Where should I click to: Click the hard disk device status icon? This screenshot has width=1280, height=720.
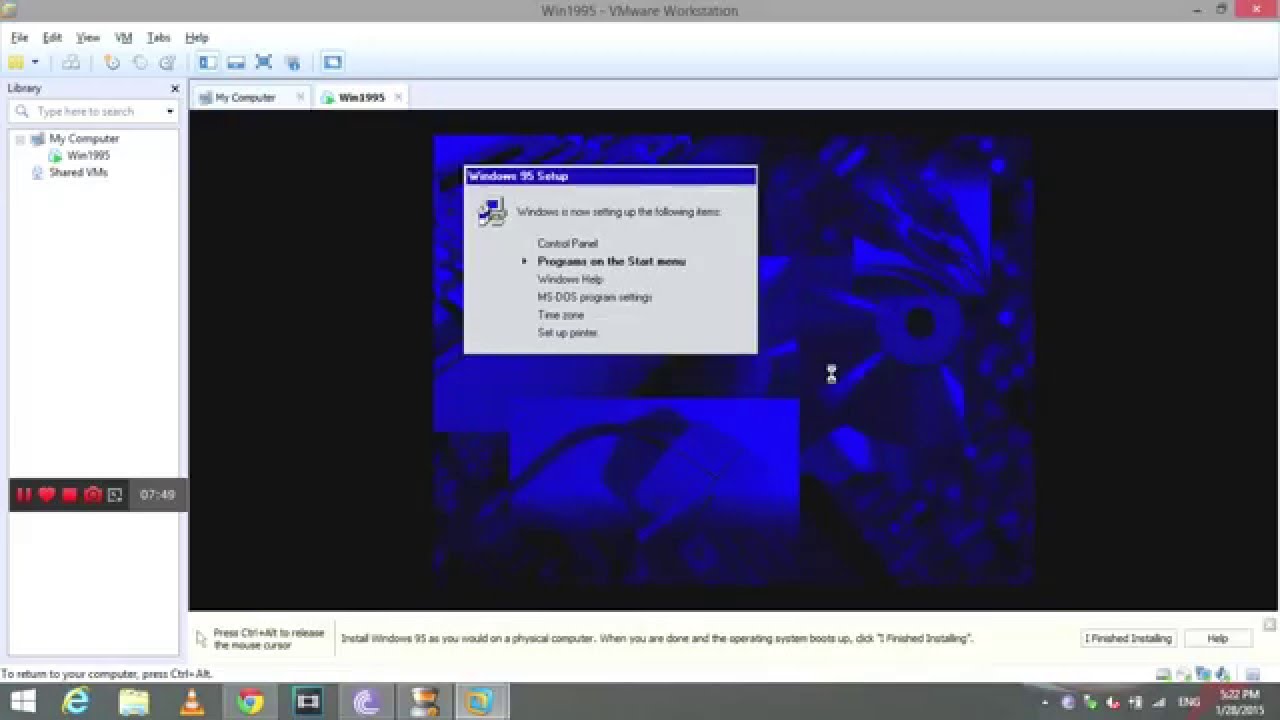[1164, 675]
